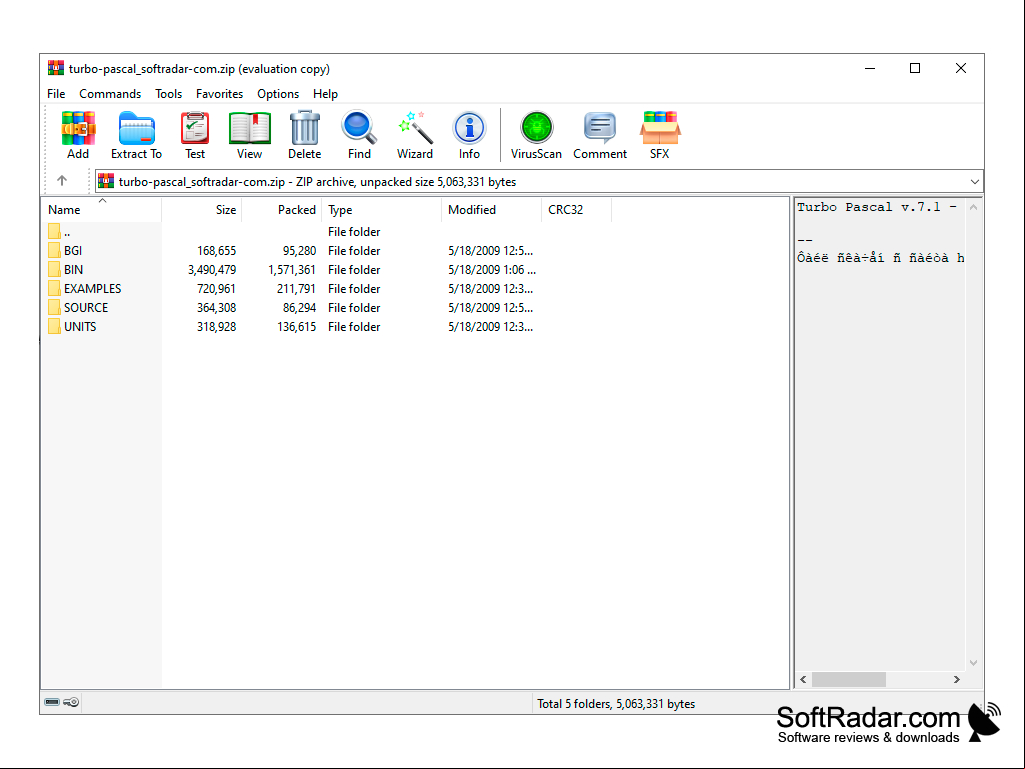Click the comment pane scroll left arrow
Screen dimensions: 1025x769
(x=803, y=679)
